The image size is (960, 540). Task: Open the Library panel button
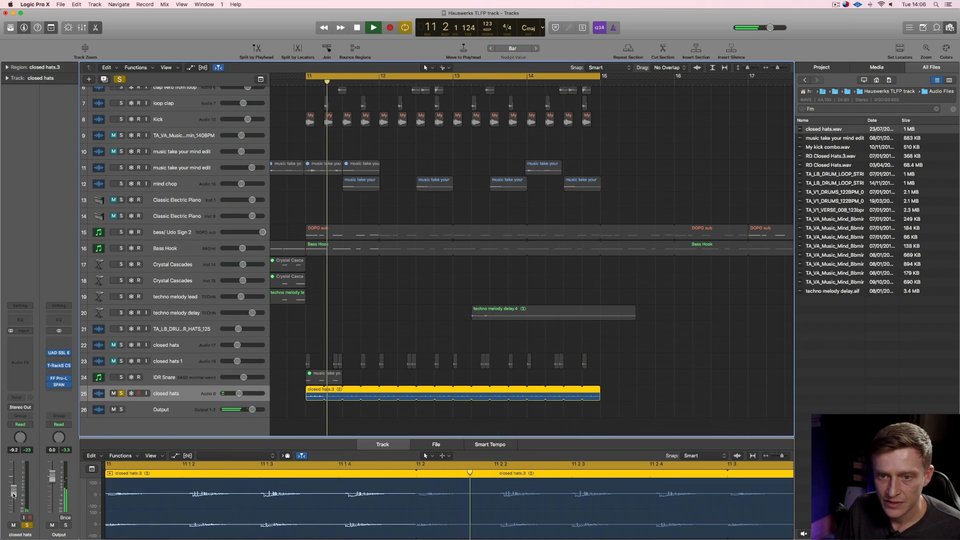[10, 28]
